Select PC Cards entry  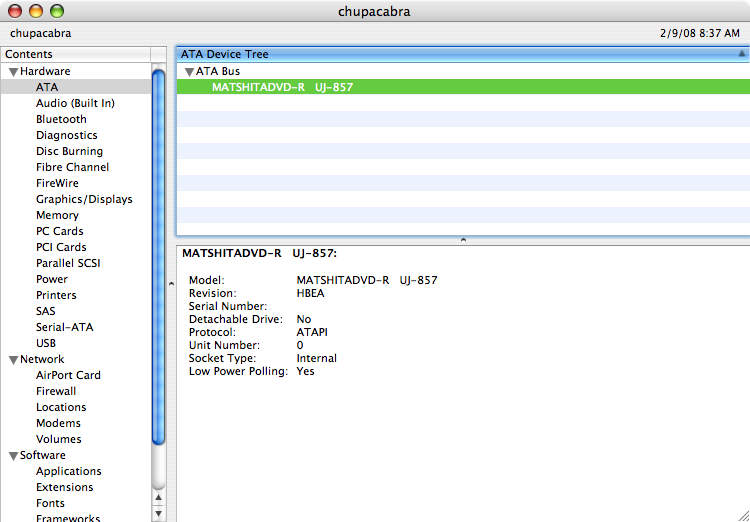pyautogui.click(x=59, y=231)
